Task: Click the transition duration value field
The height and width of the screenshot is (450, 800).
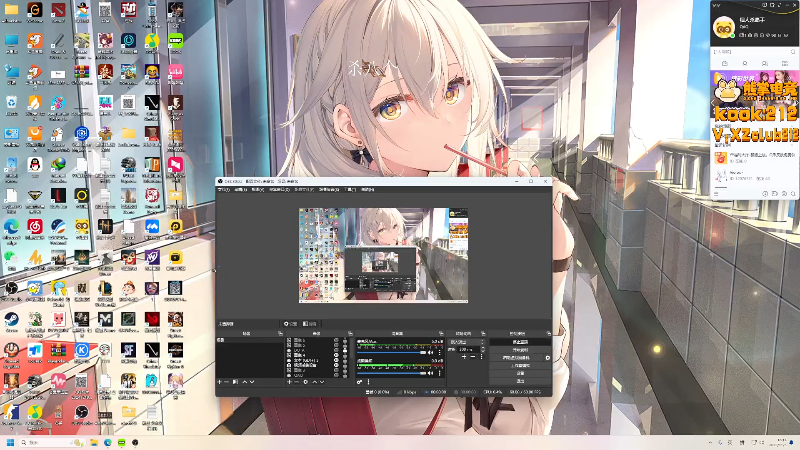Action: pyautogui.click(x=468, y=349)
